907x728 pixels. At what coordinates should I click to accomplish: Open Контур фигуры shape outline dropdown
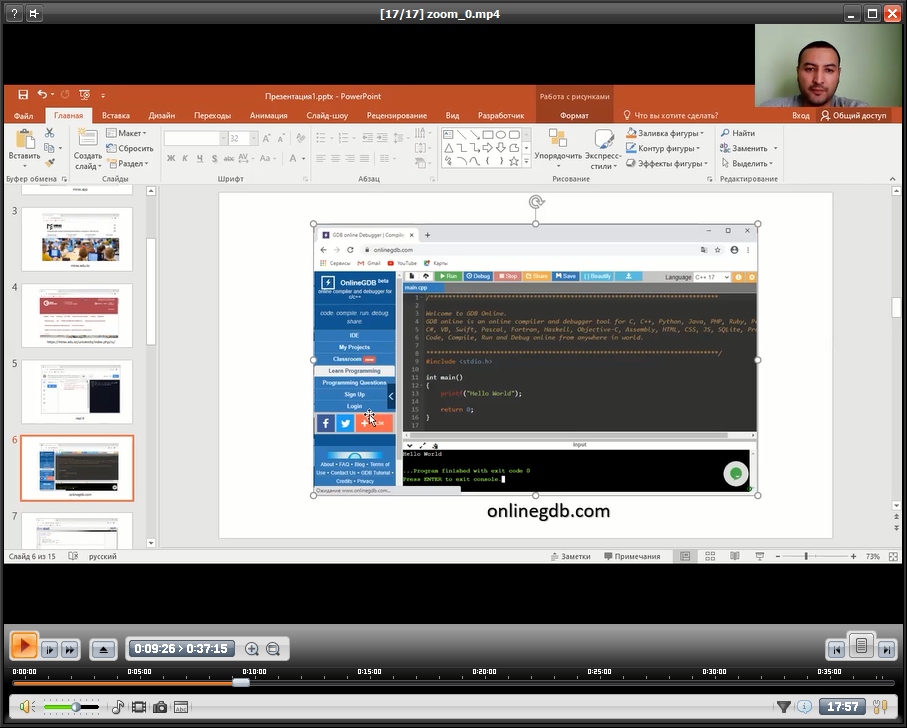tap(663, 149)
